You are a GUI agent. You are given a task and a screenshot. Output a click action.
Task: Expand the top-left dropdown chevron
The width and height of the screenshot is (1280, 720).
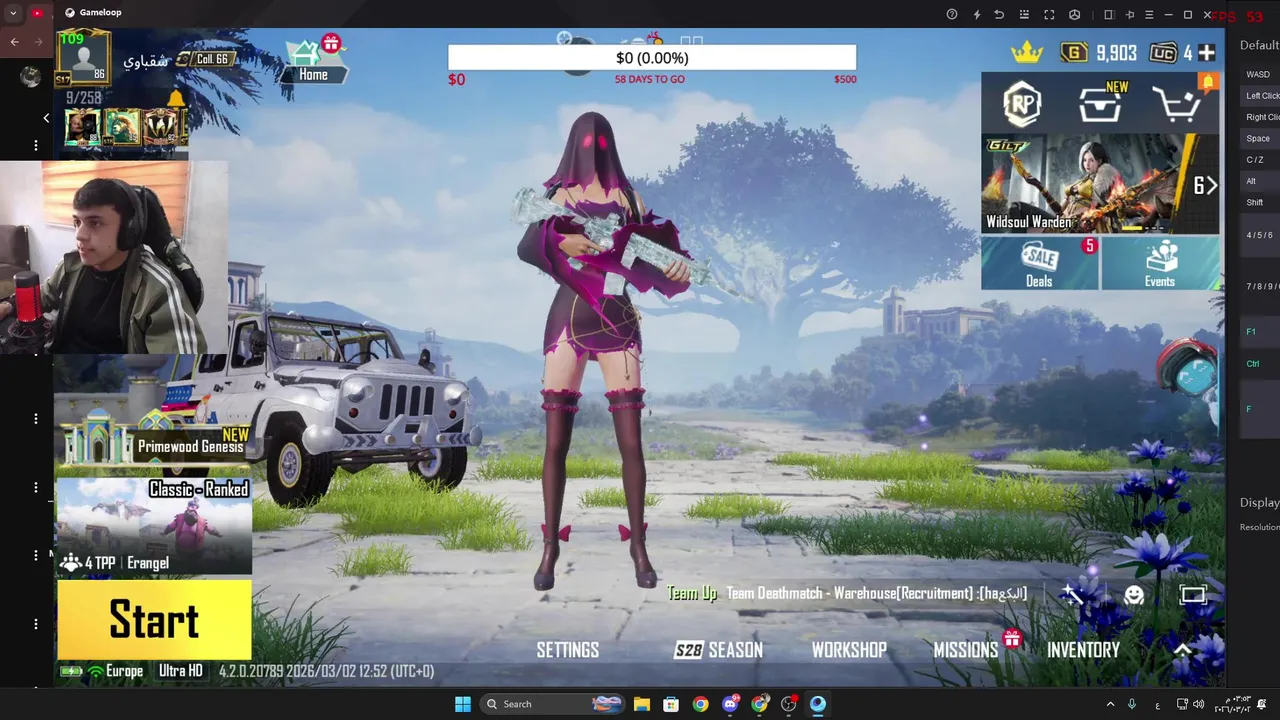(x=13, y=13)
